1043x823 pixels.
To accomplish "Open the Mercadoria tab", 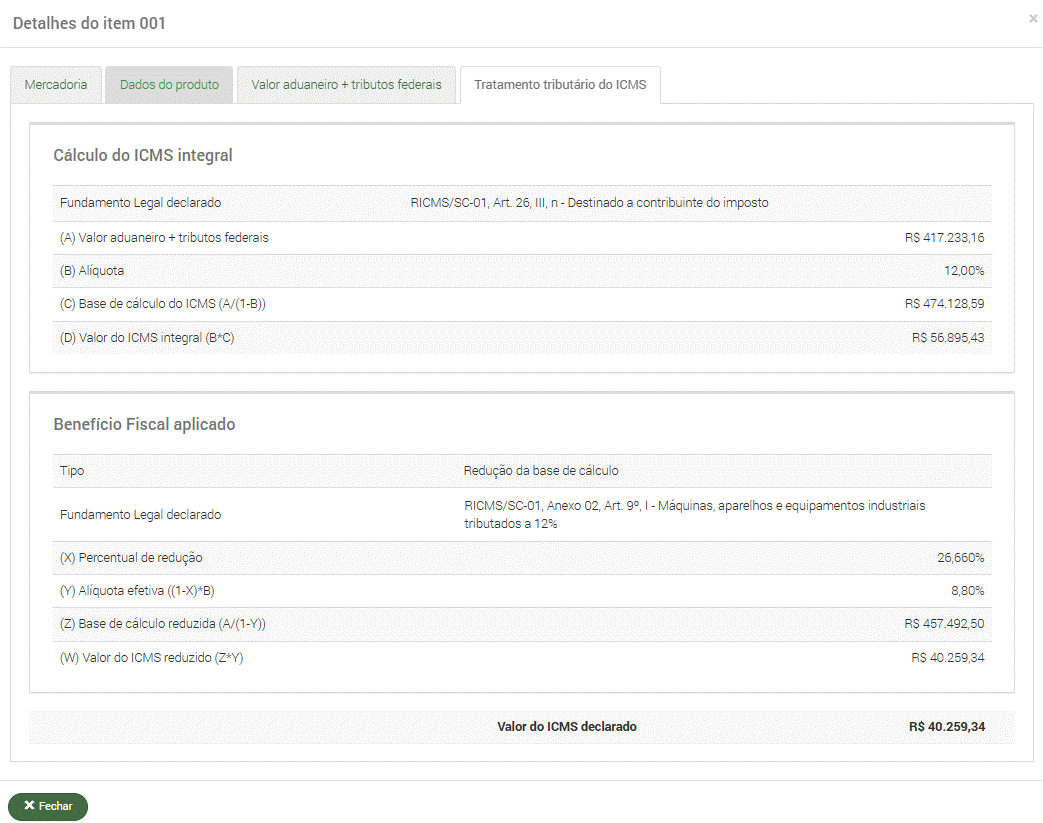I will tap(56, 85).
